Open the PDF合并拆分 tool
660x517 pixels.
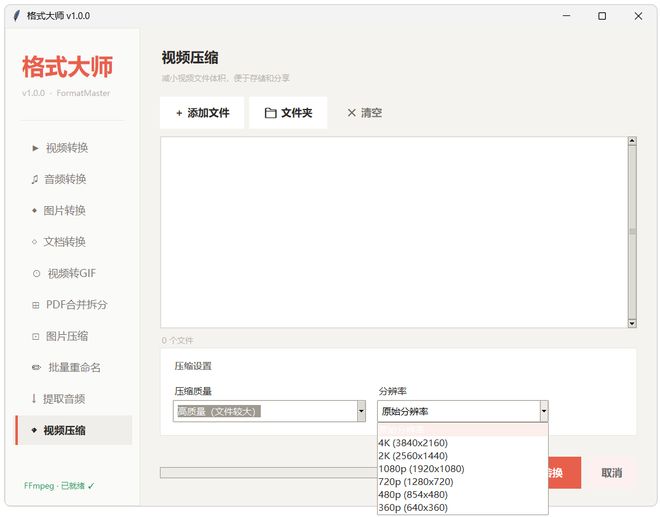[x=74, y=305]
